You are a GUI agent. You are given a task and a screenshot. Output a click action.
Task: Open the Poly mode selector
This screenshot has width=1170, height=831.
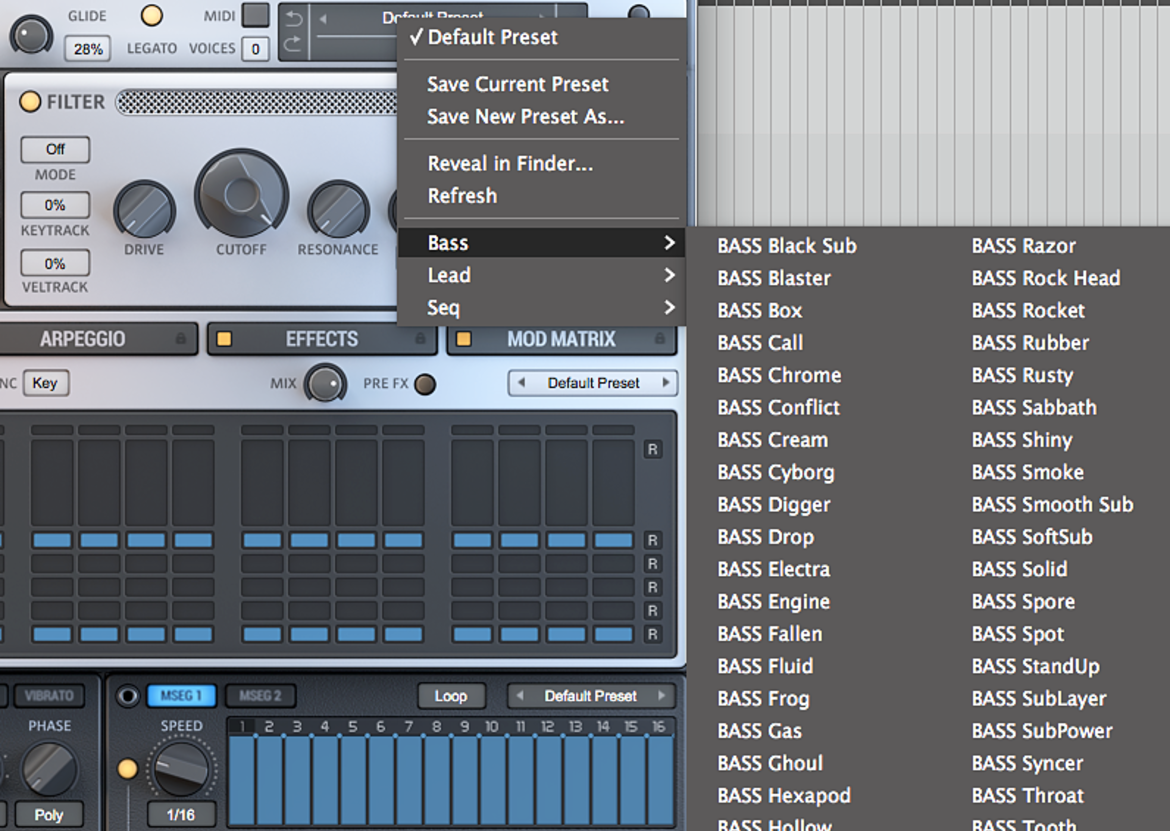[x=49, y=815]
